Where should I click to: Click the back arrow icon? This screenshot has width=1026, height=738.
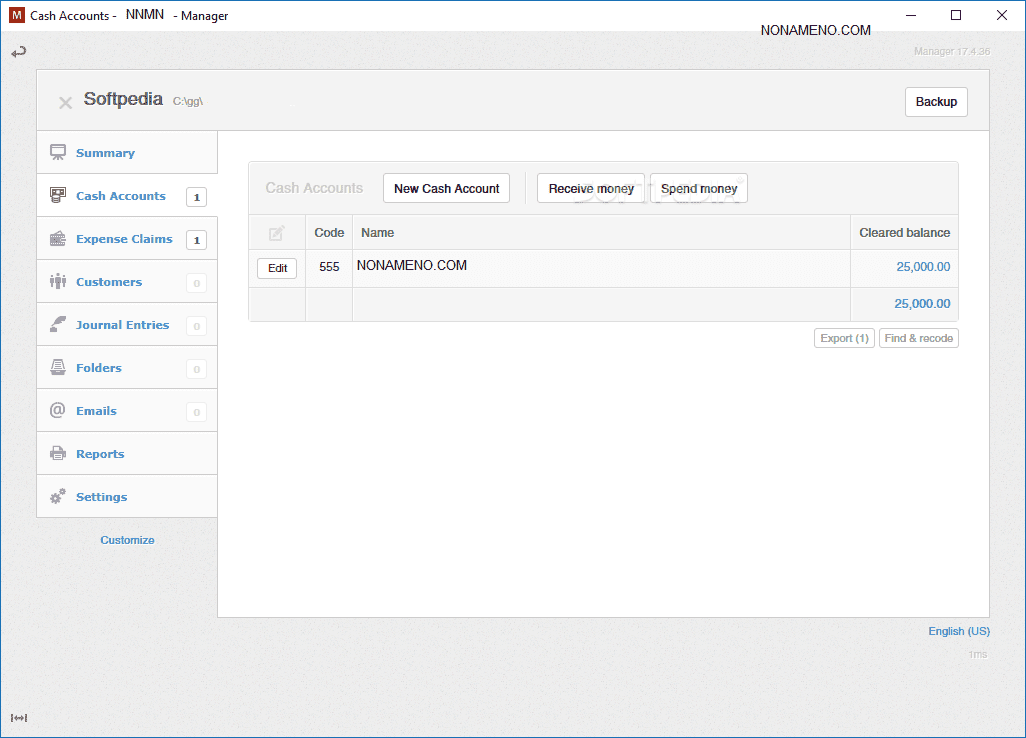click(x=18, y=52)
